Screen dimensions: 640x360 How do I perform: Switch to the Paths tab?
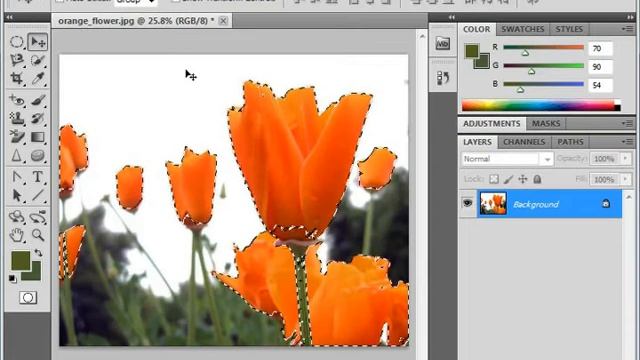(x=570, y=142)
